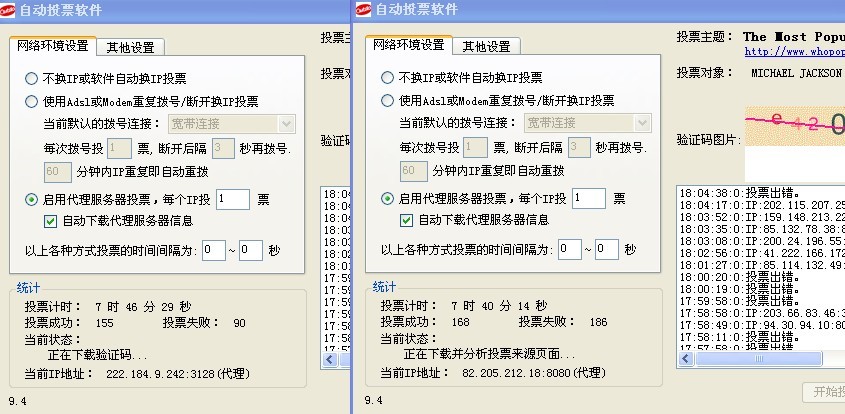
Task: Click the 60 分钟内IP重复 field in right window
Action: coord(413,171)
